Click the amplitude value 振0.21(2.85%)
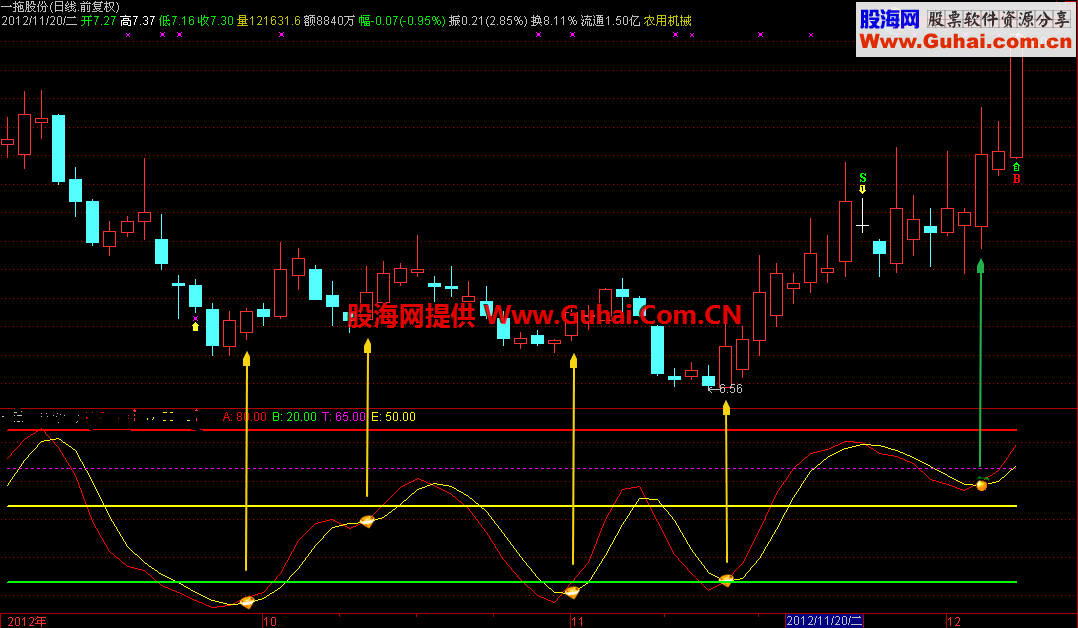Screen dimensions: 1078x628 (x=488, y=21)
